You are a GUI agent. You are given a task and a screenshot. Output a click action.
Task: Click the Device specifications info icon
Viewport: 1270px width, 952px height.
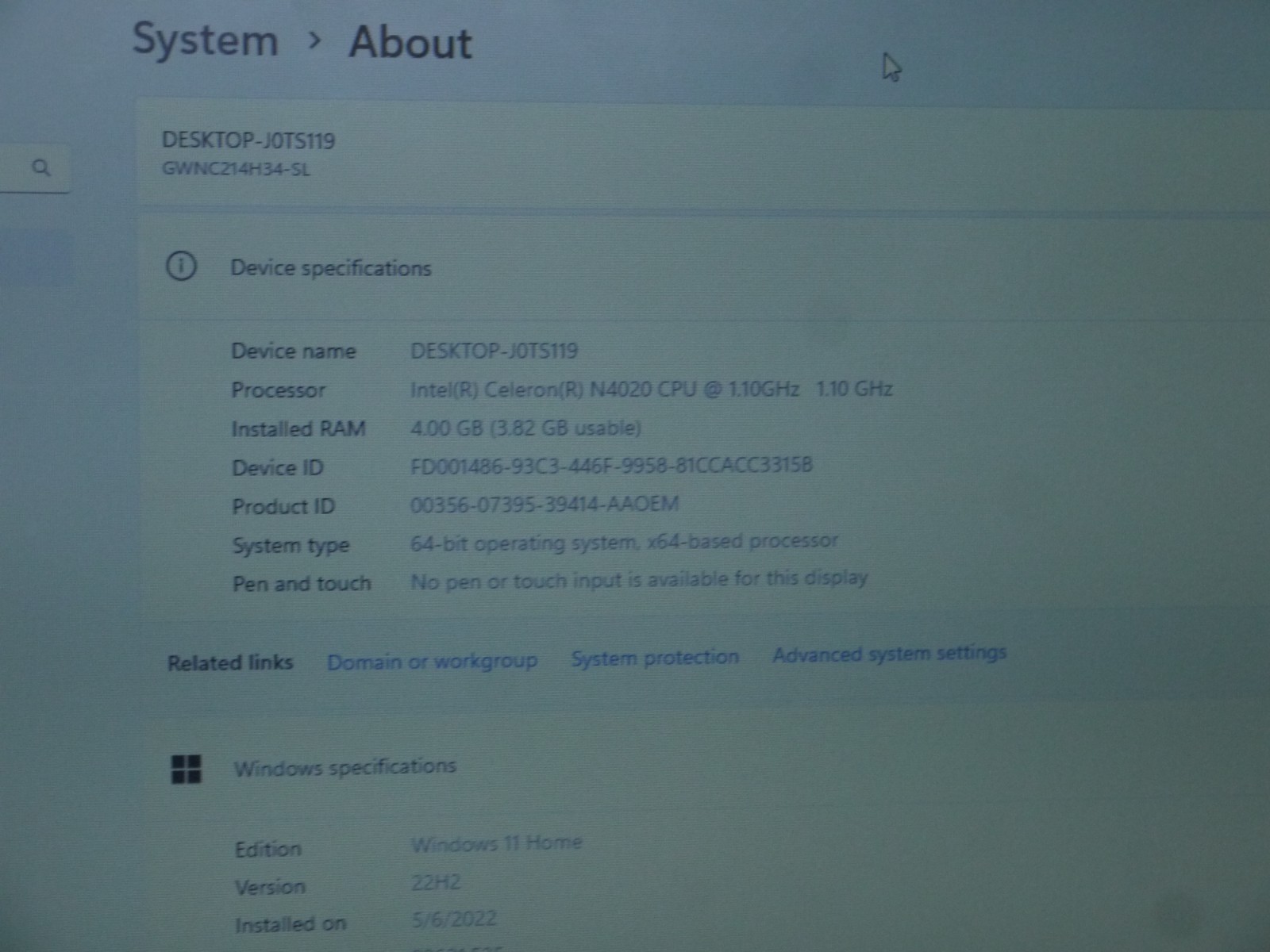point(181,266)
